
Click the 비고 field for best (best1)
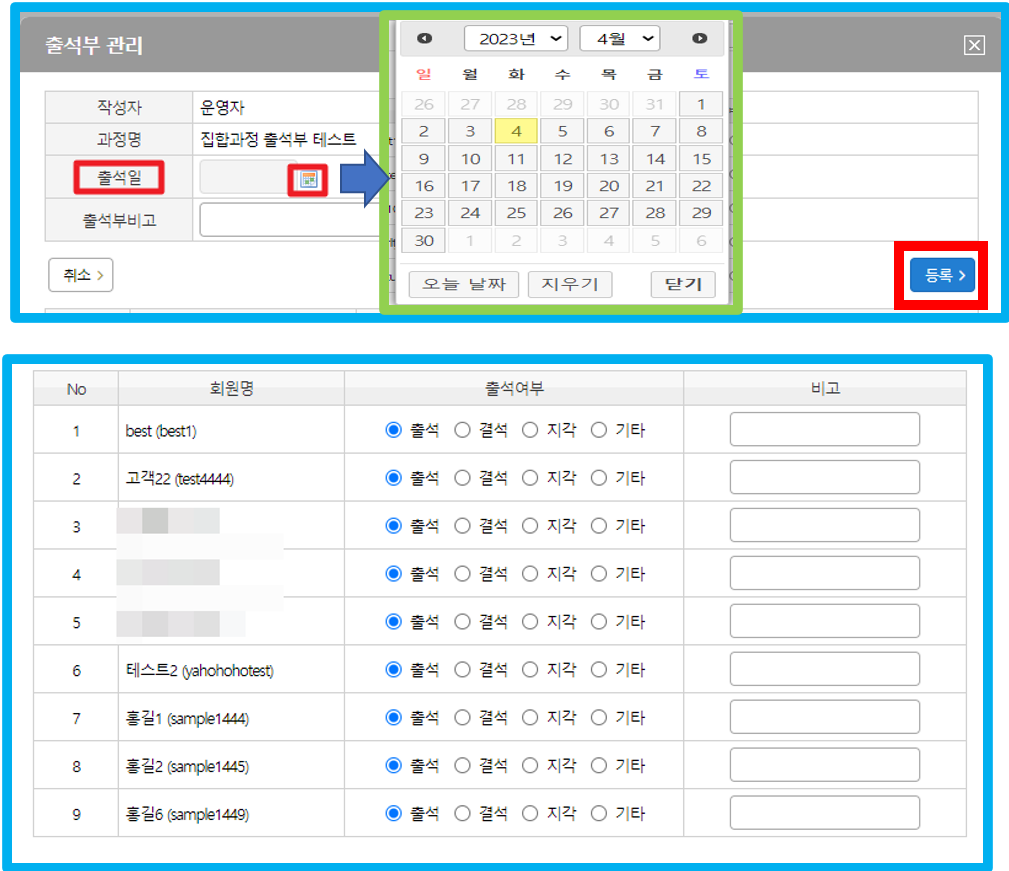coord(824,430)
